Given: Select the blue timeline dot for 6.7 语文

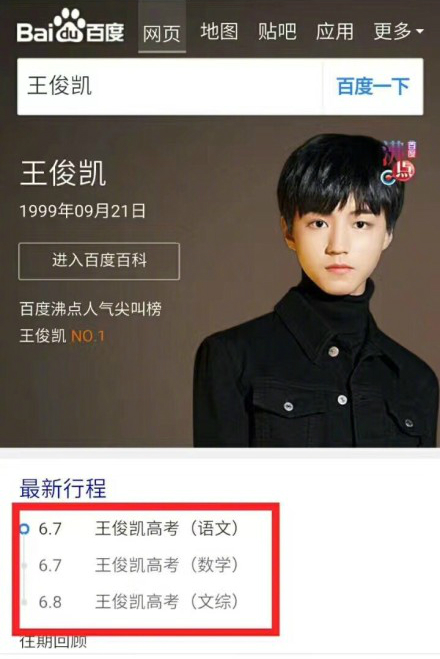Looking at the screenshot, I should tap(25, 528).
